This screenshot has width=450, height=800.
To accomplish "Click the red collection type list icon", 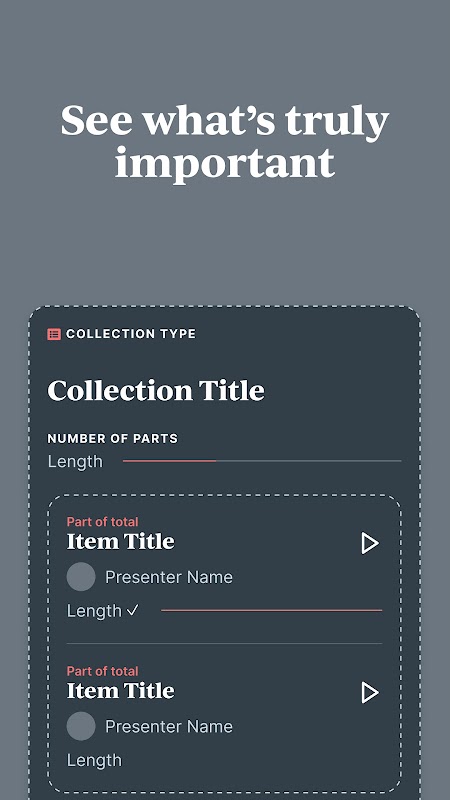I will click(54, 334).
